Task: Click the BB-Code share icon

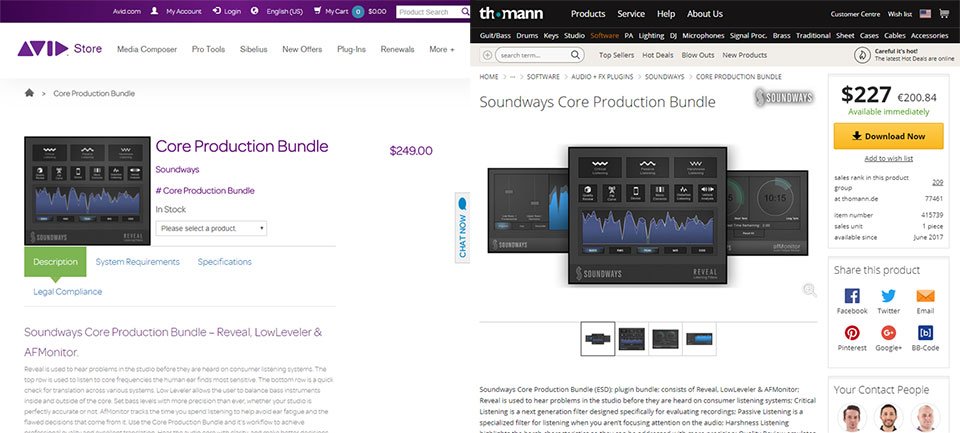Action: pyautogui.click(x=925, y=333)
